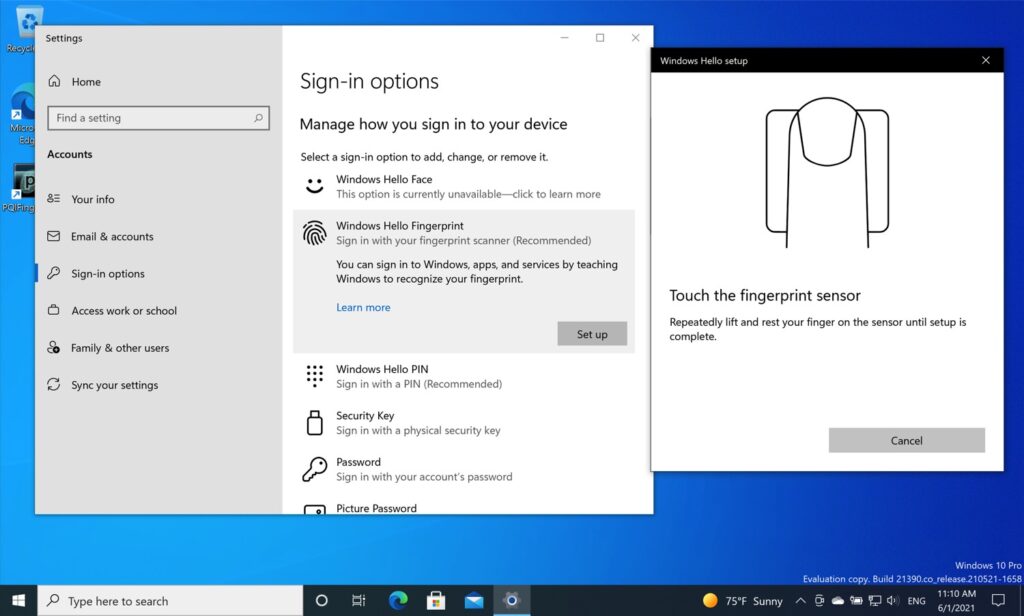Go to Home in the Settings sidebar
Viewport: 1024px width, 616px height.
pos(86,81)
